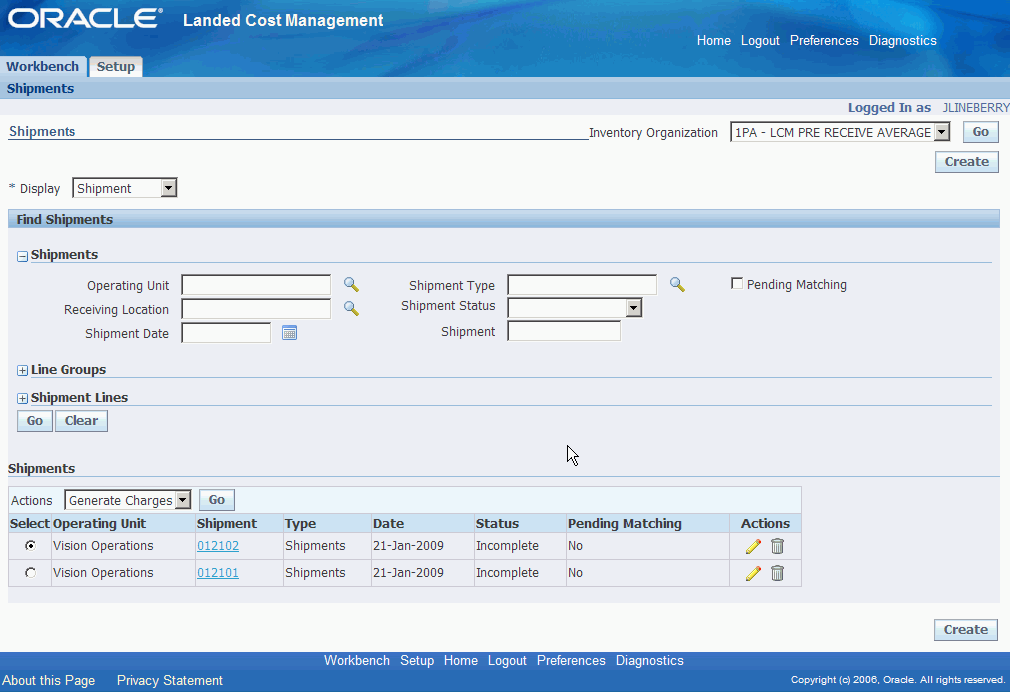Viewport: 1010px width, 692px height.
Task: Click the Operating Unit input field
Action: click(256, 285)
